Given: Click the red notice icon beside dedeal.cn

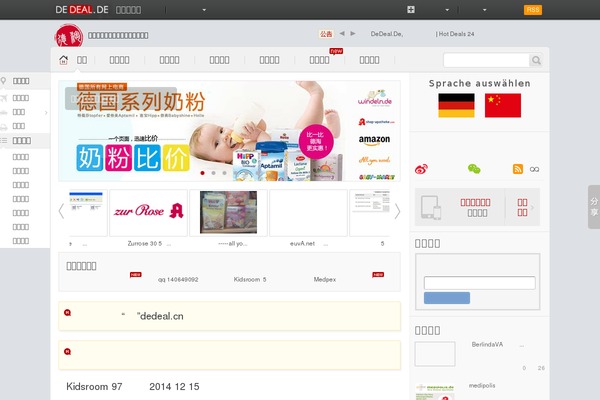Looking at the screenshot, I should pyautogui.click(x=67, y=313).
